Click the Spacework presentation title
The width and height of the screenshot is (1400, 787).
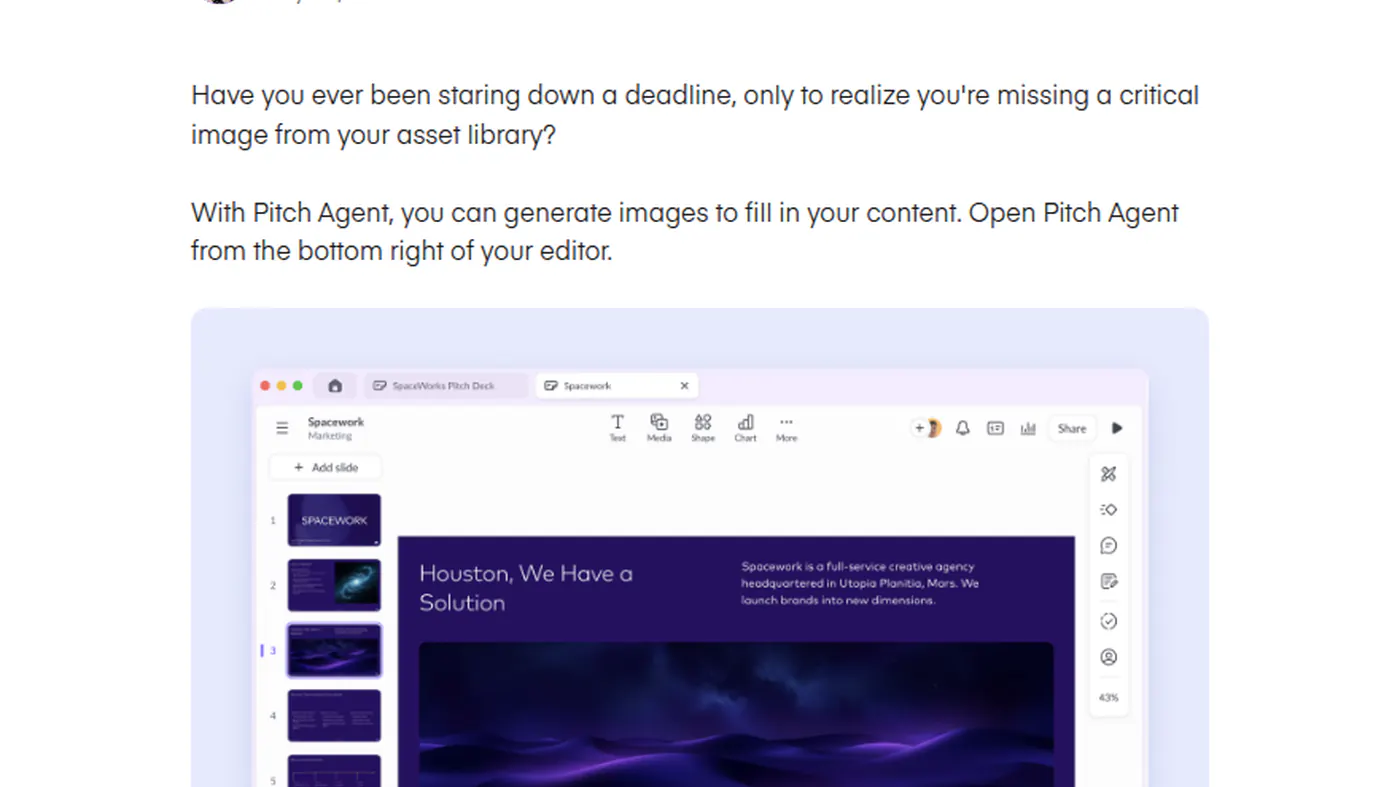tap(336, 422)
